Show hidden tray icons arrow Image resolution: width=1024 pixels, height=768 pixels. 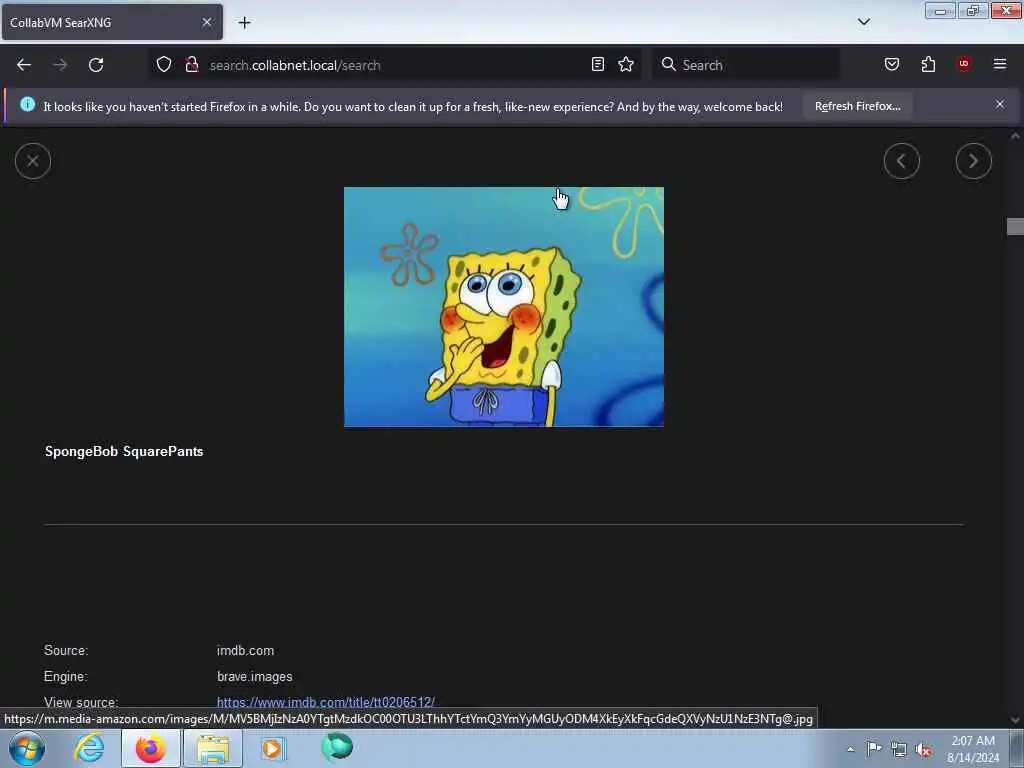[850, 749]
